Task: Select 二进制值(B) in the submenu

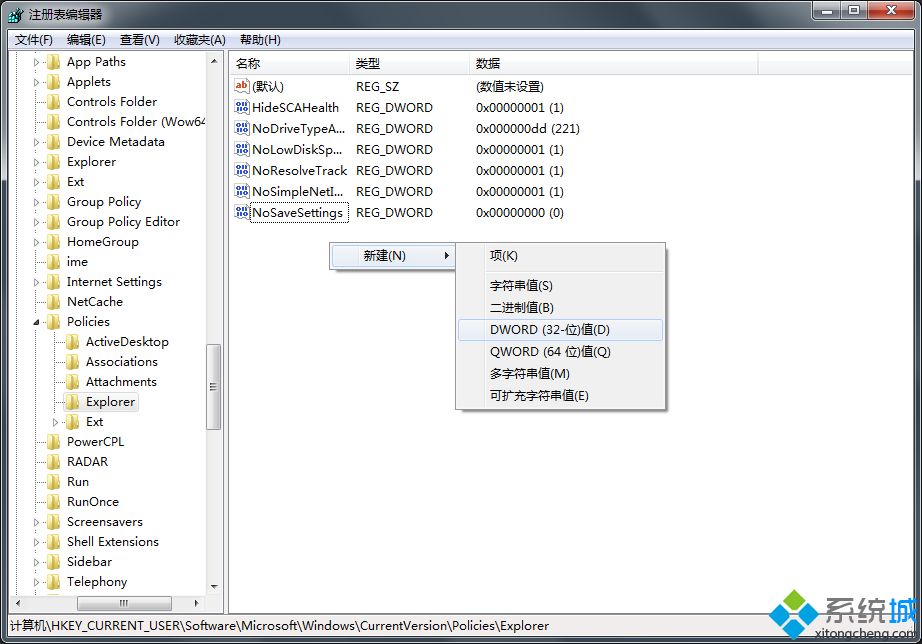Action: click(560, 308)
